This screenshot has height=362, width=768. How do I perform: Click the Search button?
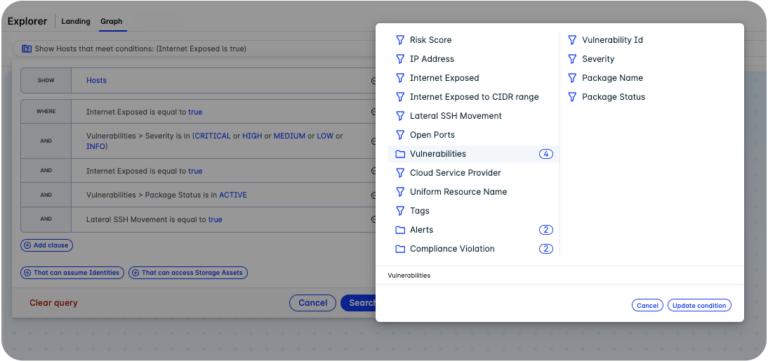point(359,303)
